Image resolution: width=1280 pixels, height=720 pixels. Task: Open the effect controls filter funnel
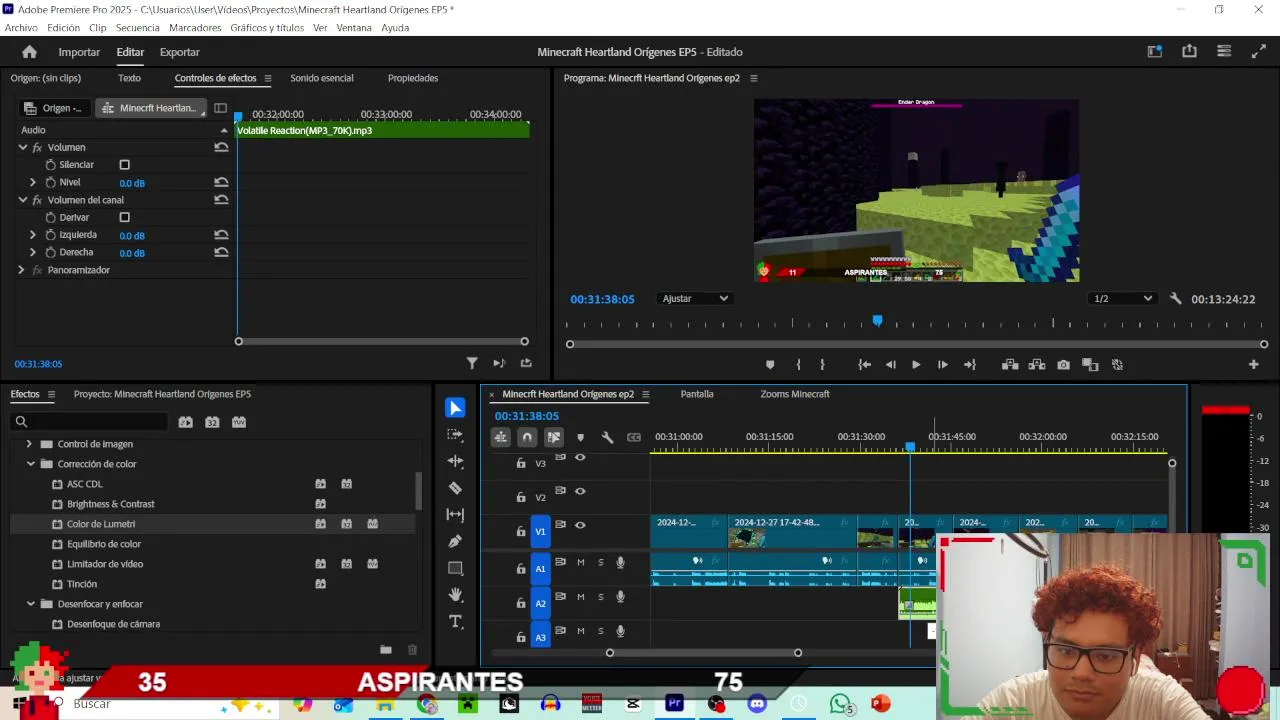472,364
